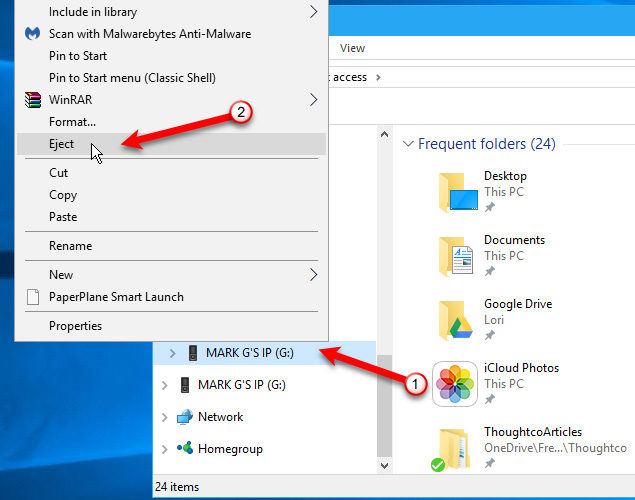Open the Desktop folder icon
The width and height of the screenshot is (635, 500).
pos(456,192)
